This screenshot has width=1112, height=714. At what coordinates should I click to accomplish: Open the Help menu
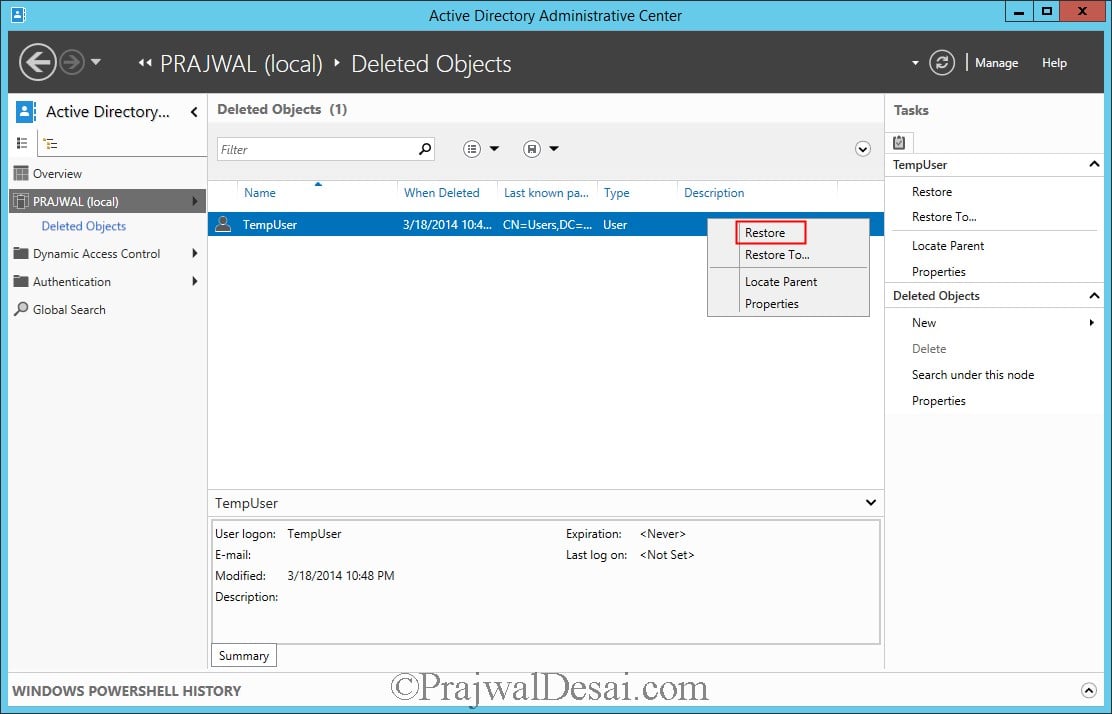pyautogui.click(x=1054, y=63)
